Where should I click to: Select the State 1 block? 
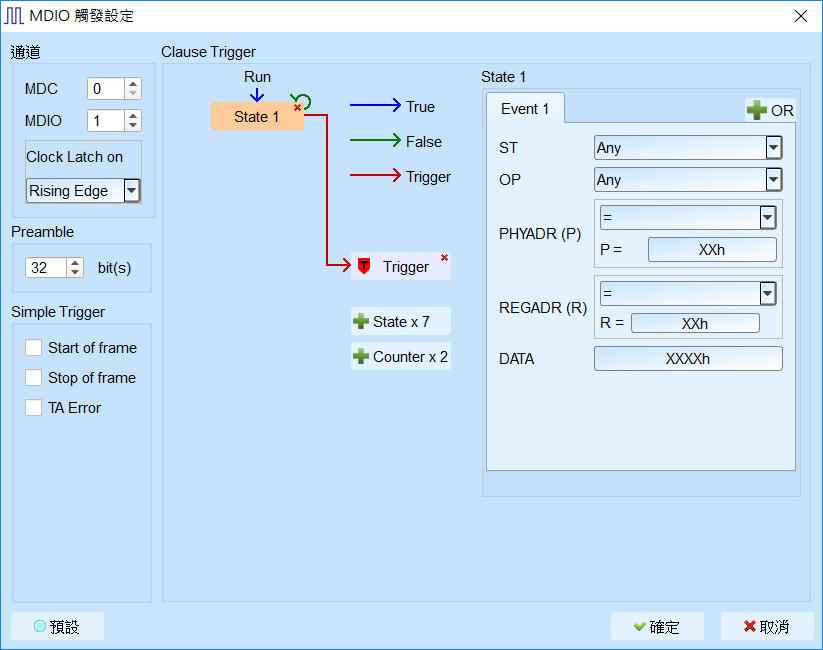[257, 116]
